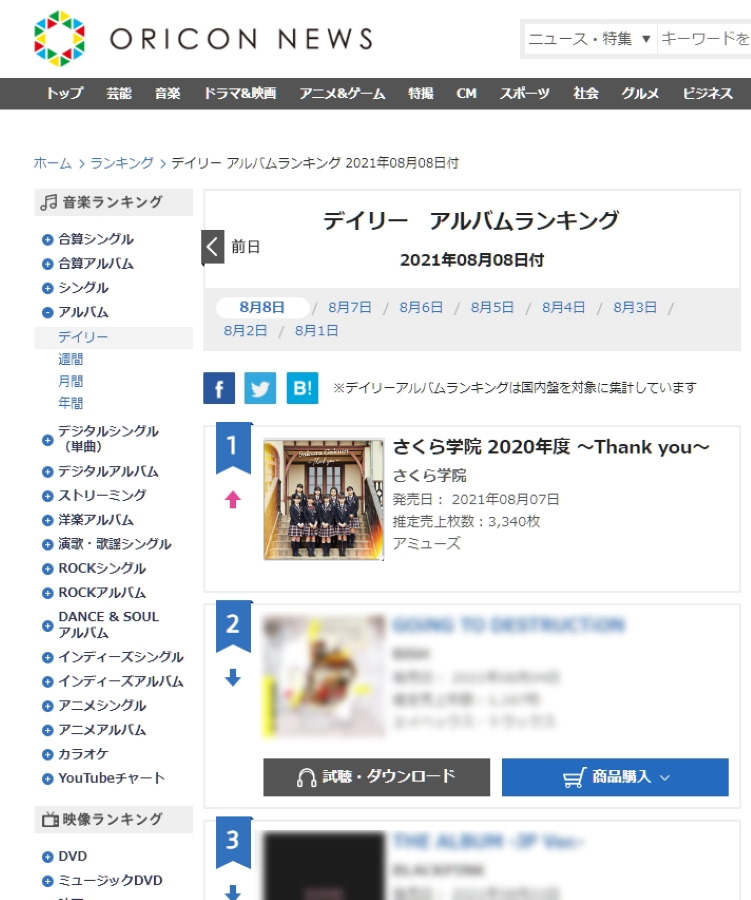Screen dimensions: 751x900
Task: Open the さくら学院 album cover thumbnail
Action: tap(323, 499)
